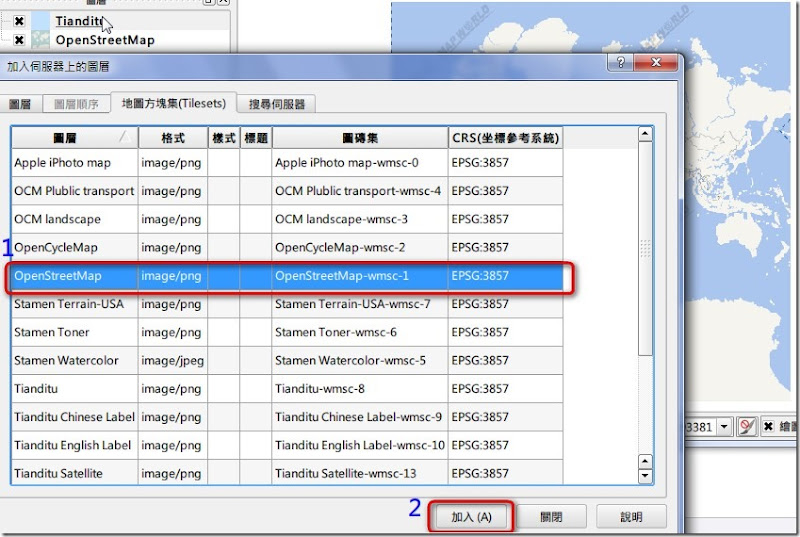Screen dimensions: 800x537
Task: Click Apple iPhoto map-wmsc-0 cell
Action: click(360, 163)
